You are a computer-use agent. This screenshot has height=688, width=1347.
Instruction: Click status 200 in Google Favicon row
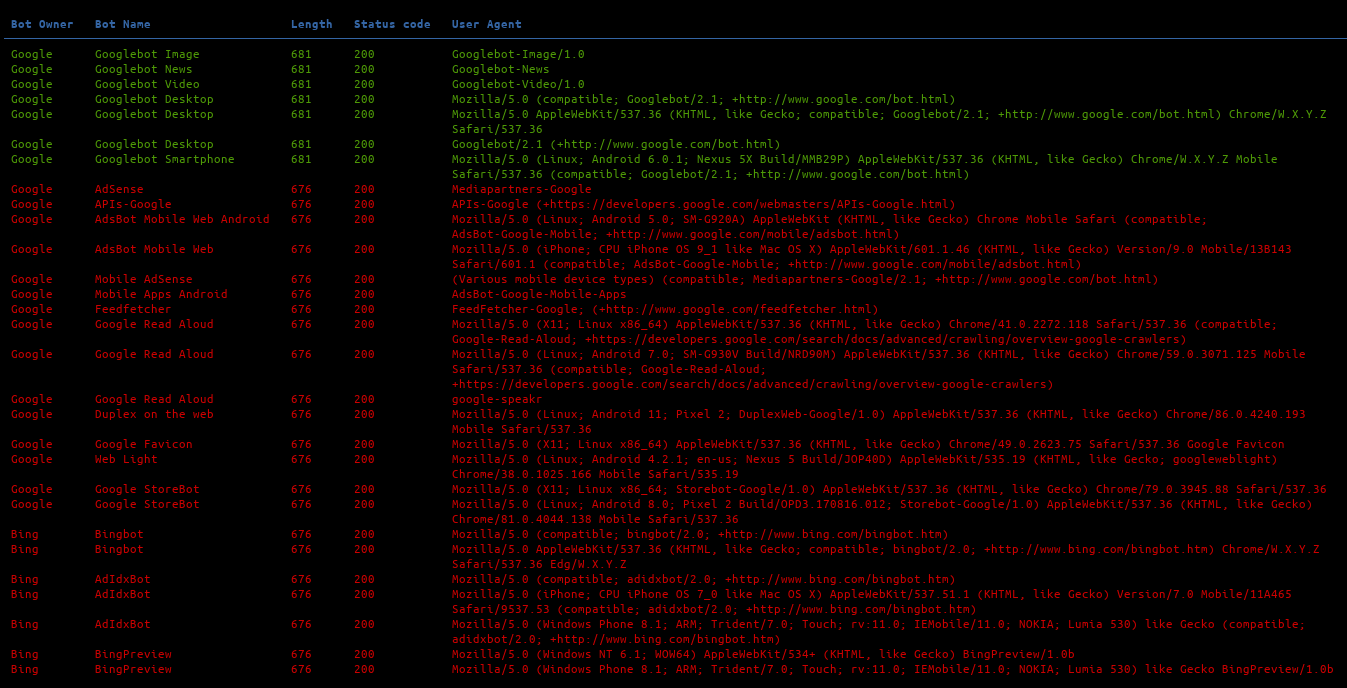tap(364, 444)
